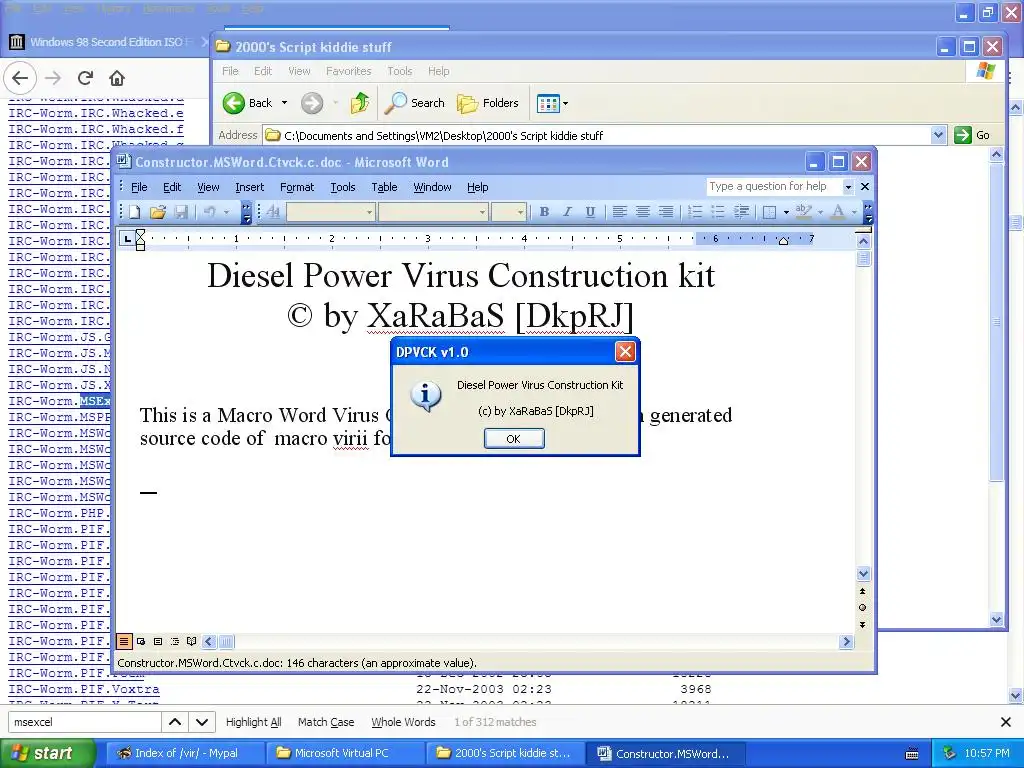Open the Undo history dropdown arrow
Image resolution: width=1024 pixels, height=768 pixels.
226,212
